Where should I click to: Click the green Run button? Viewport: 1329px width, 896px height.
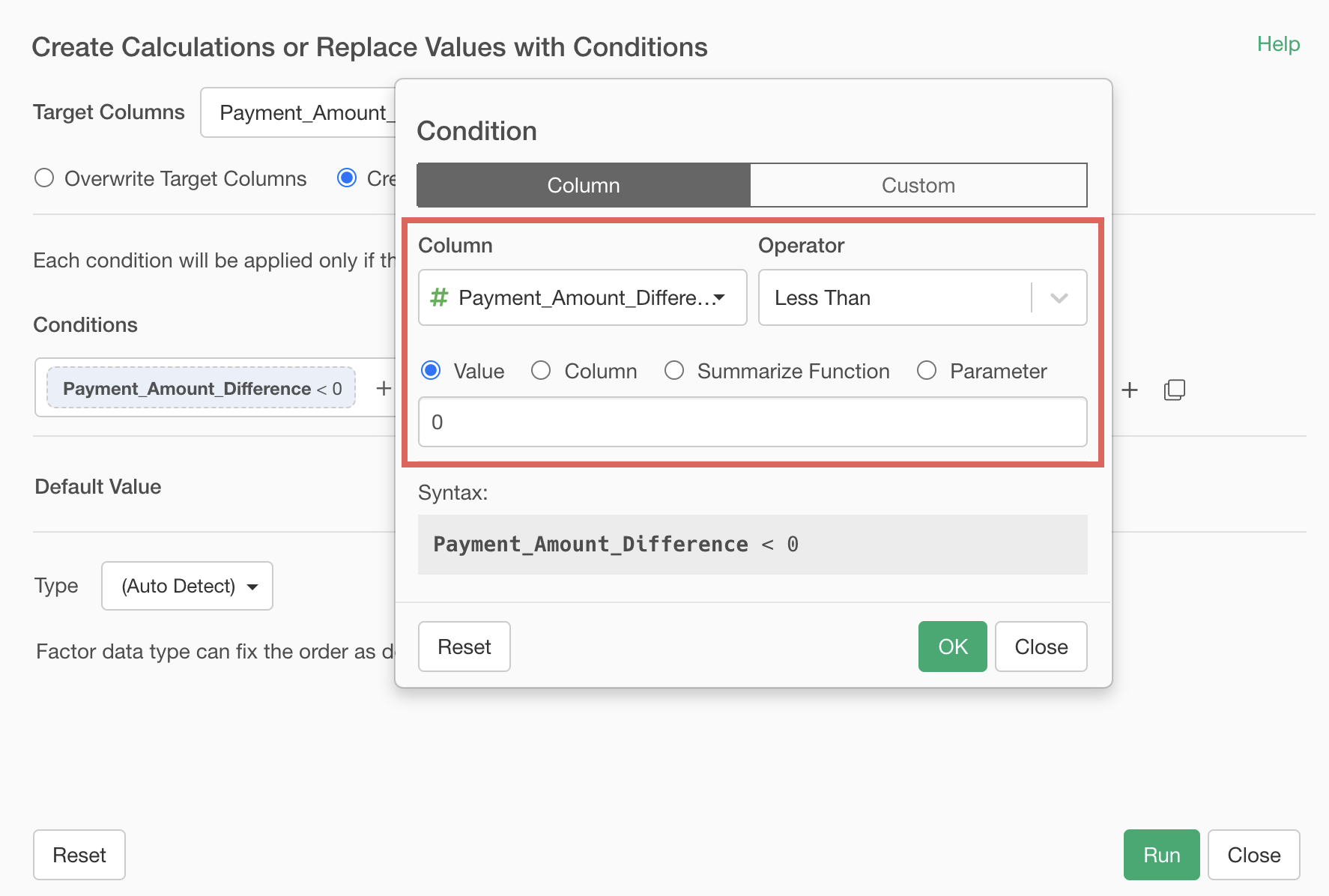click(x=1160, y=855)
